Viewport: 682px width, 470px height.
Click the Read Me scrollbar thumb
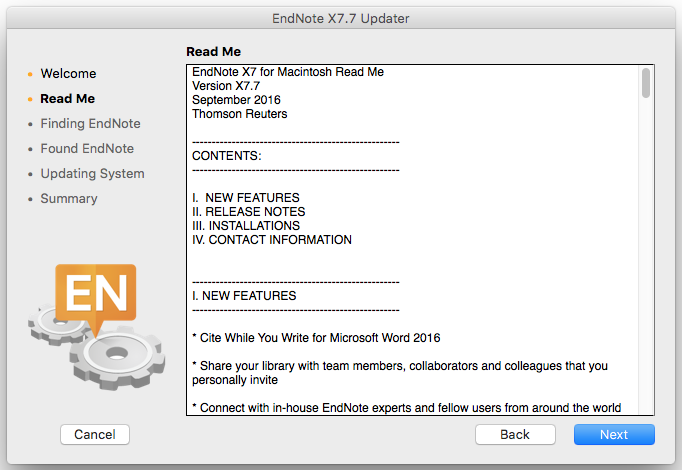point(646,83)
